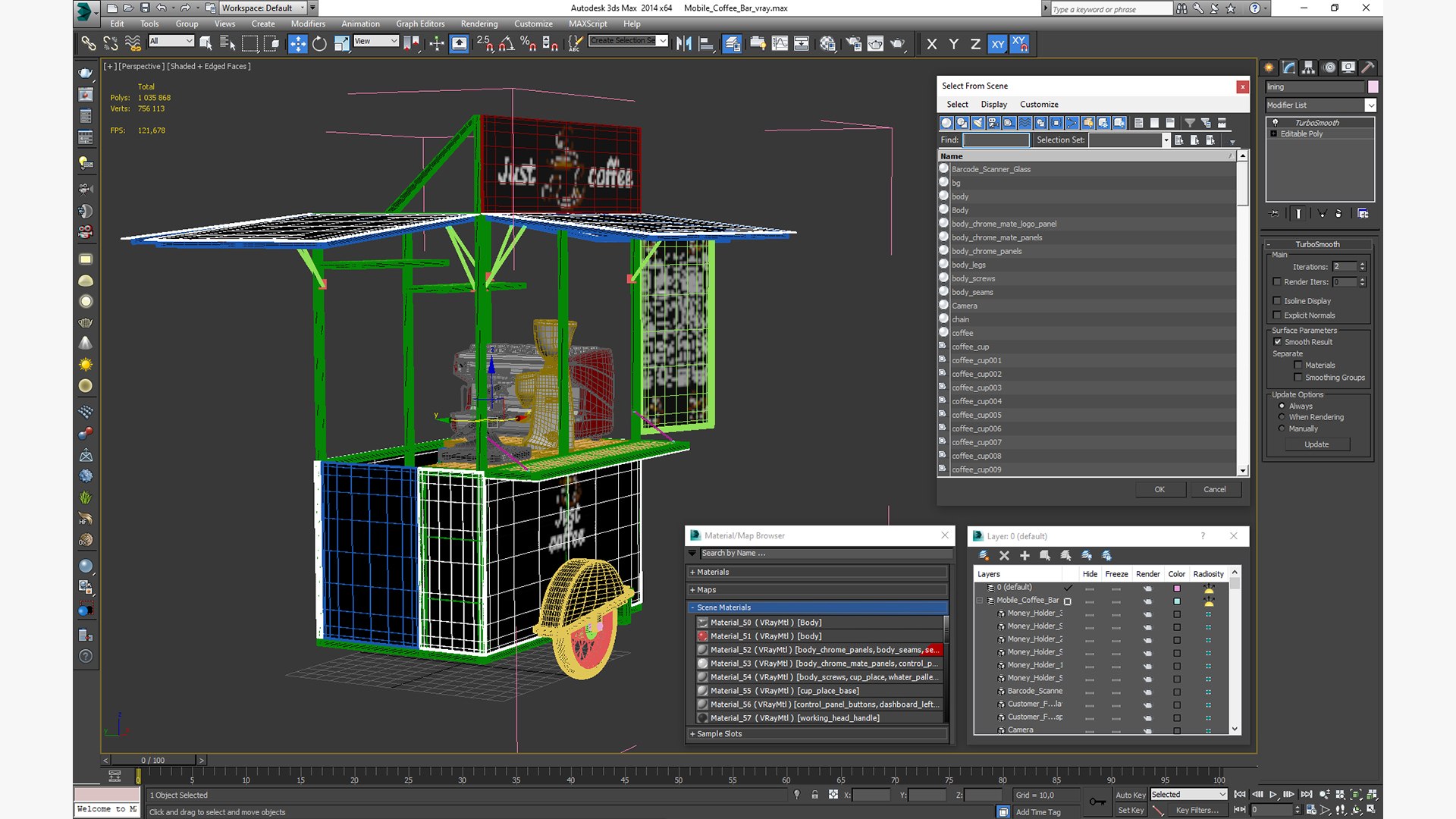
Task: Select Manually update radio option
Action: pyautogui.click(x=1282, y=428)
